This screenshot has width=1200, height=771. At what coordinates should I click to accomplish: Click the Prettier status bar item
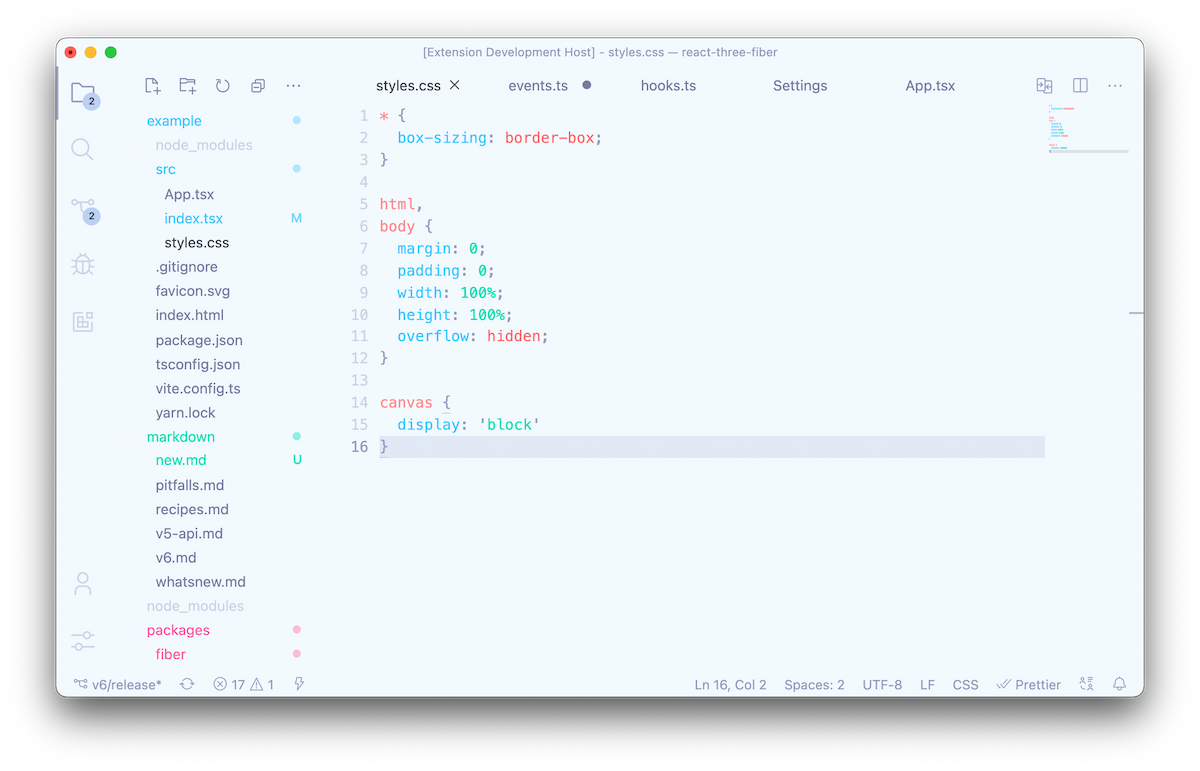click(1029, 685)
